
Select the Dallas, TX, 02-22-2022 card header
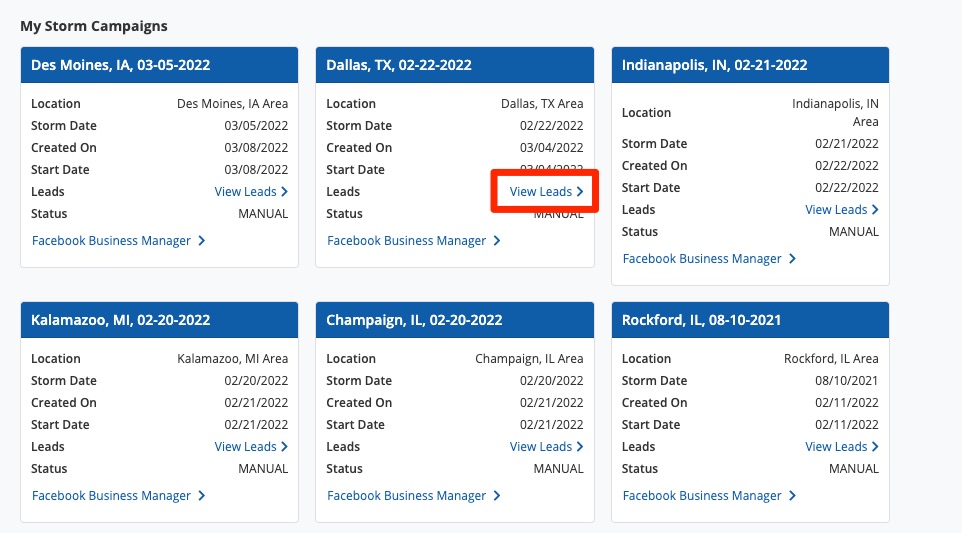[x=454, y=65]
